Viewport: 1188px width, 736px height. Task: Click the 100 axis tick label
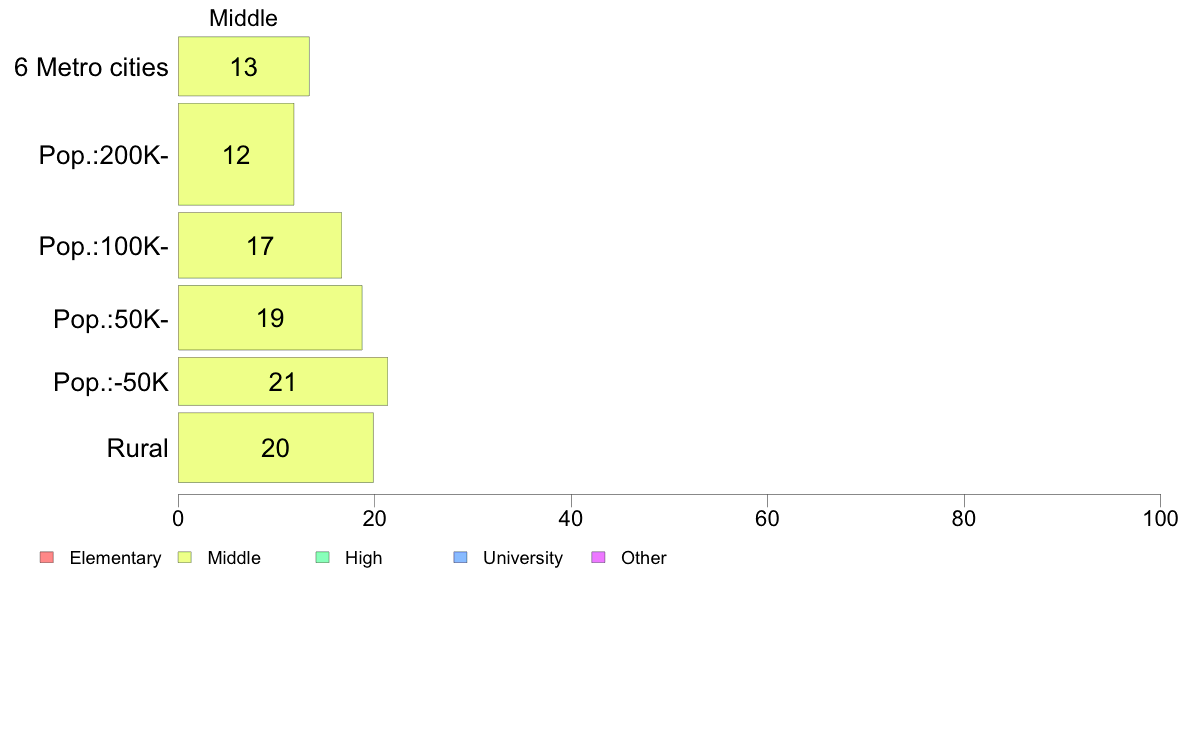(1160, 518)
